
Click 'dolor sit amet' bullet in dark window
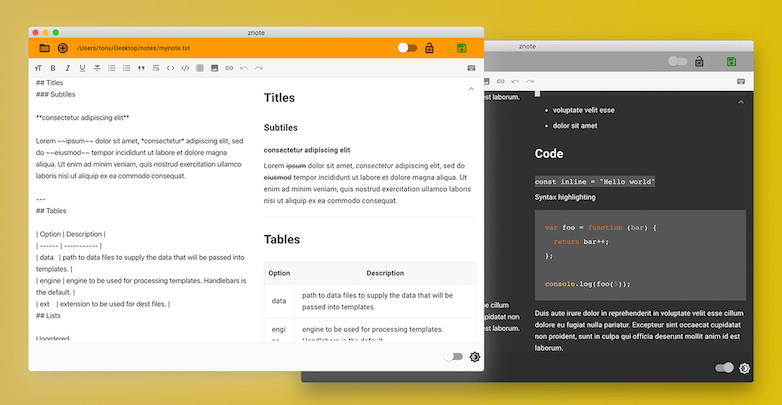575,126
